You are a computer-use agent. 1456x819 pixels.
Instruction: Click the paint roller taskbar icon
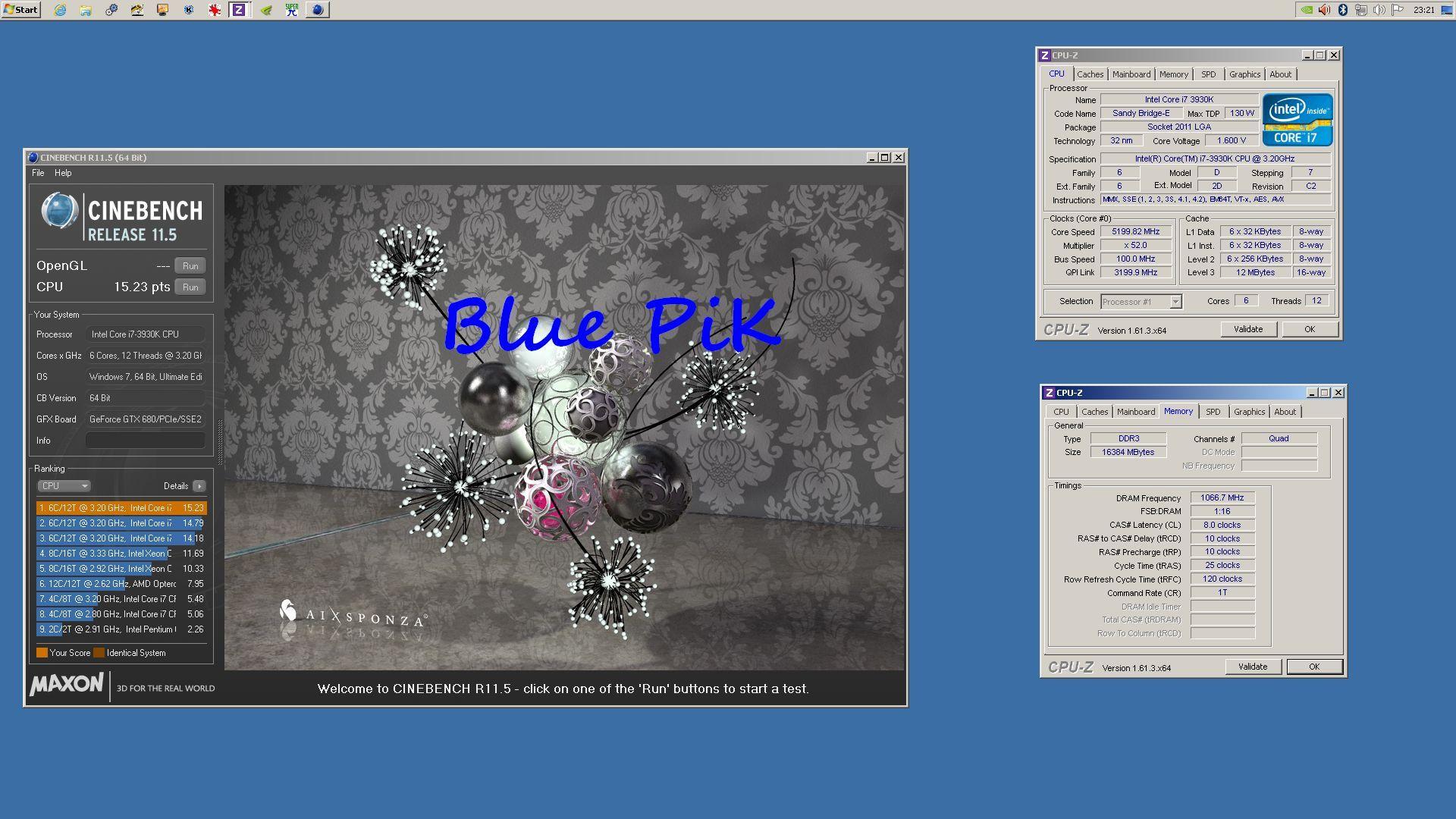tap(137, 10)
